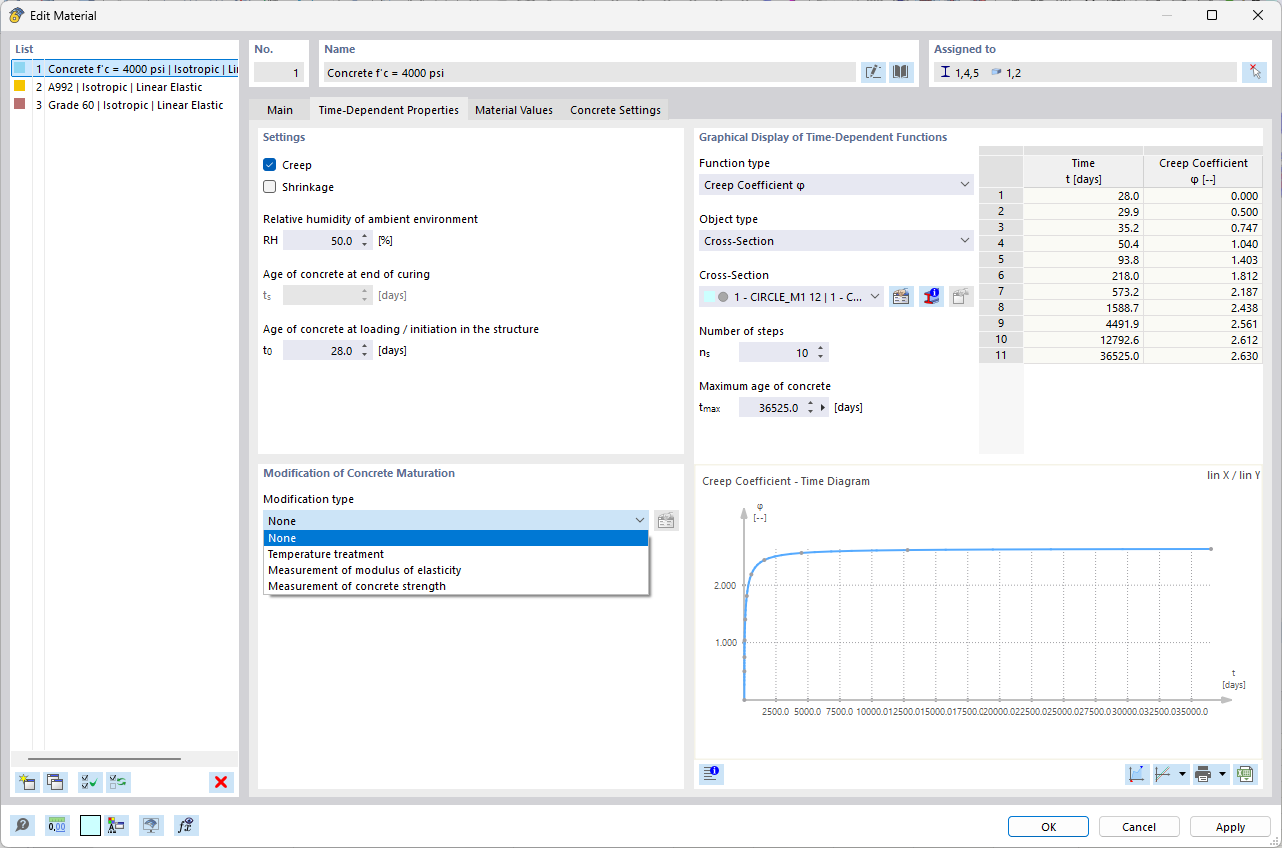The width and height of the screenshot is (1282, 848).
Task: Click the edit name pencil icon
Action: point(873,72)
